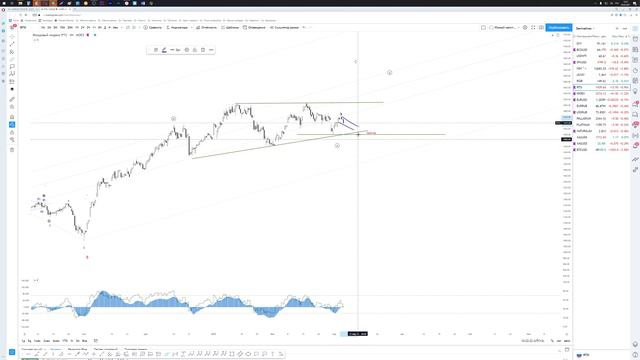Open more options in floating drawing toolbar
The width and height of the screenshot is (640, 360).
[211, 50]
